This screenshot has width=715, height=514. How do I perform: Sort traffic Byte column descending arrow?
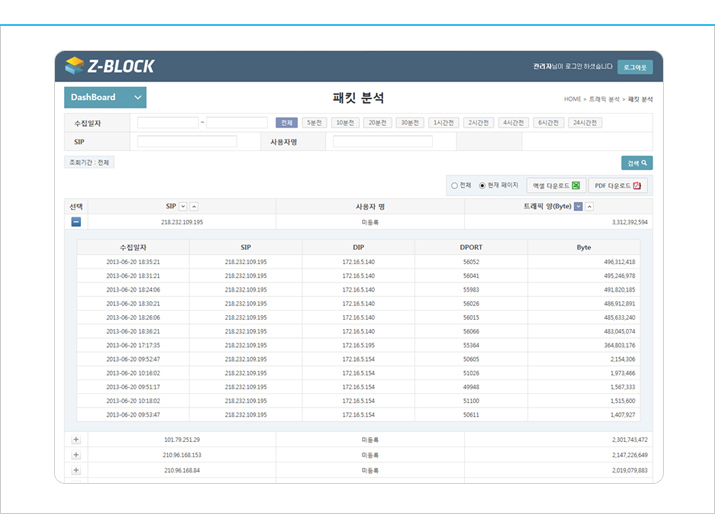[578, 207]
